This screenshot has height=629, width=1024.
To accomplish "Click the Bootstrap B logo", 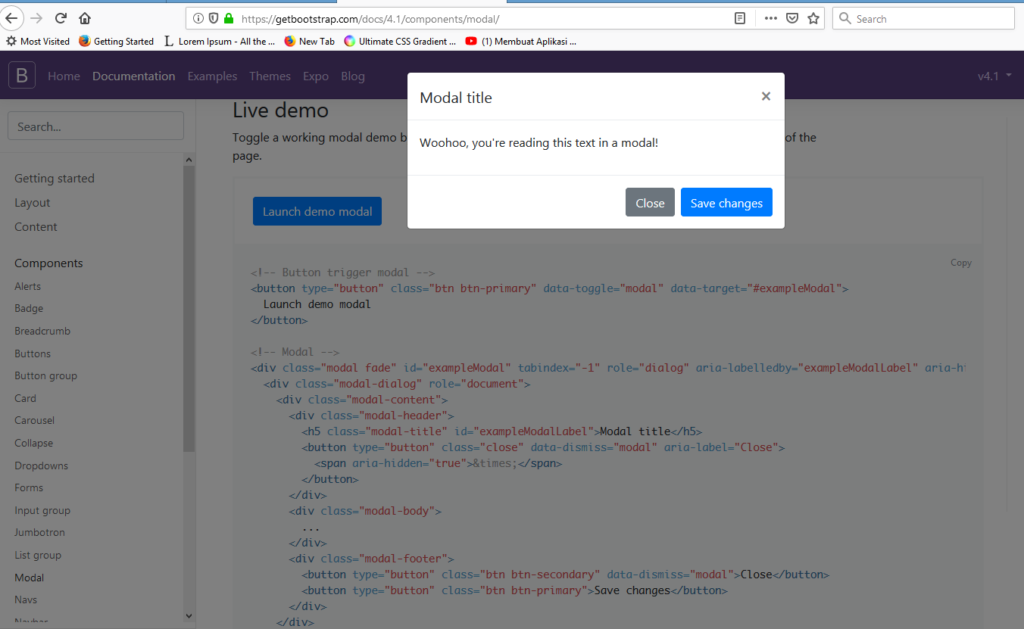I will (22, 76).
